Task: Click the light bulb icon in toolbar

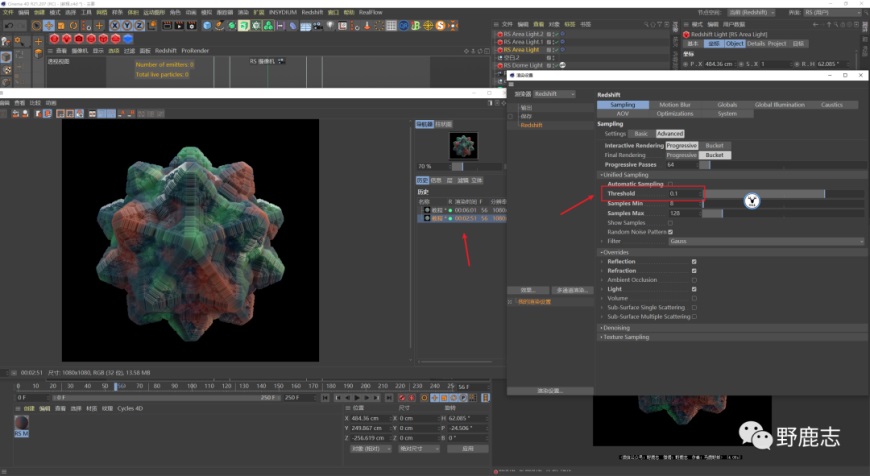Action: [331, 26]
